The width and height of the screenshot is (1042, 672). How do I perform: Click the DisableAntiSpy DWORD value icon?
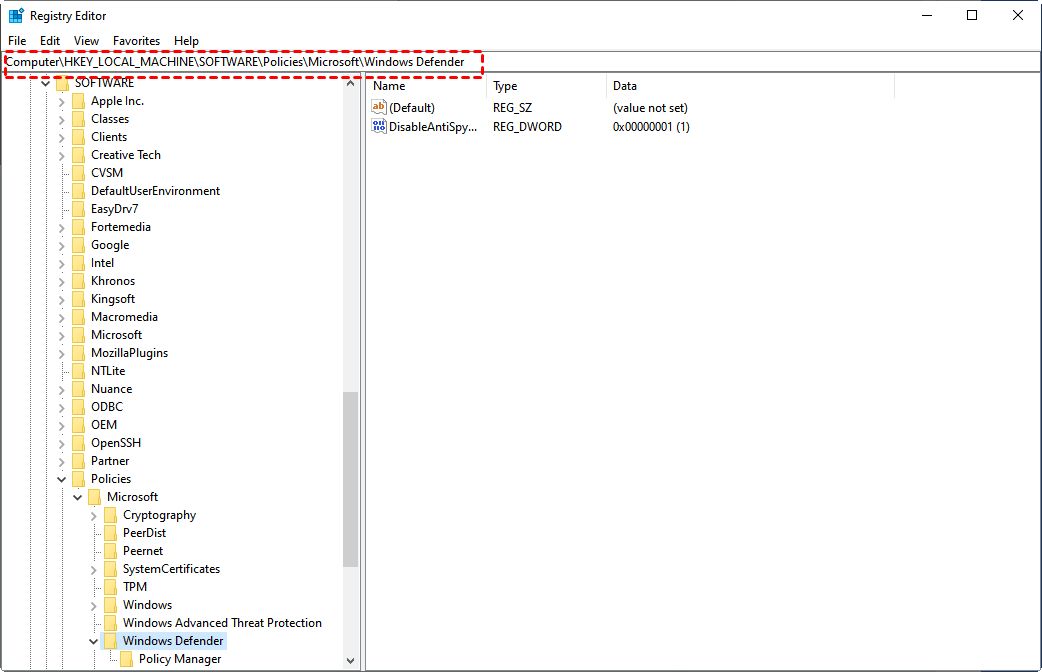point(379,126)
